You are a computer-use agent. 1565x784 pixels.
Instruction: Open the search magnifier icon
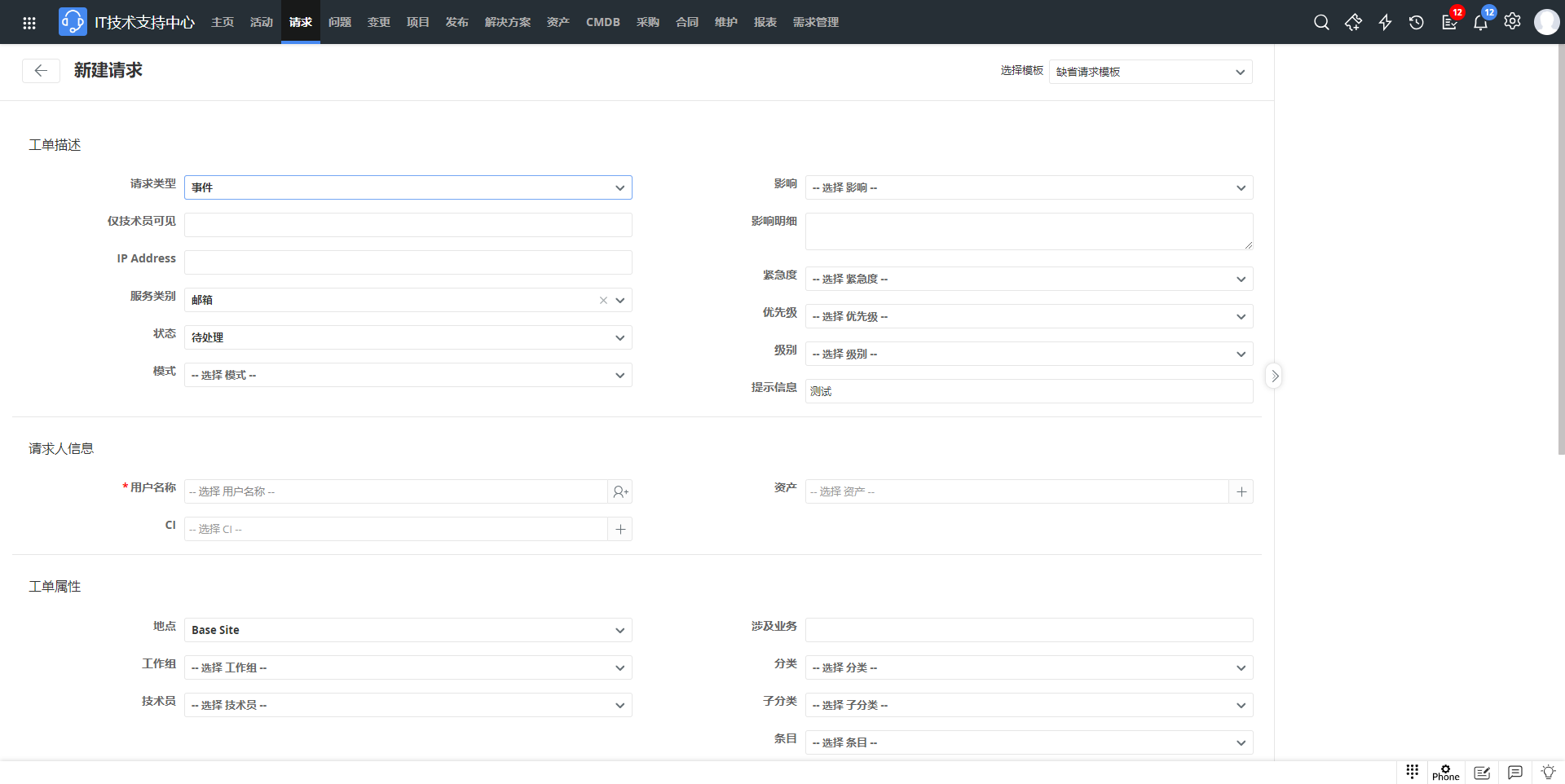tap(1321, 23)
